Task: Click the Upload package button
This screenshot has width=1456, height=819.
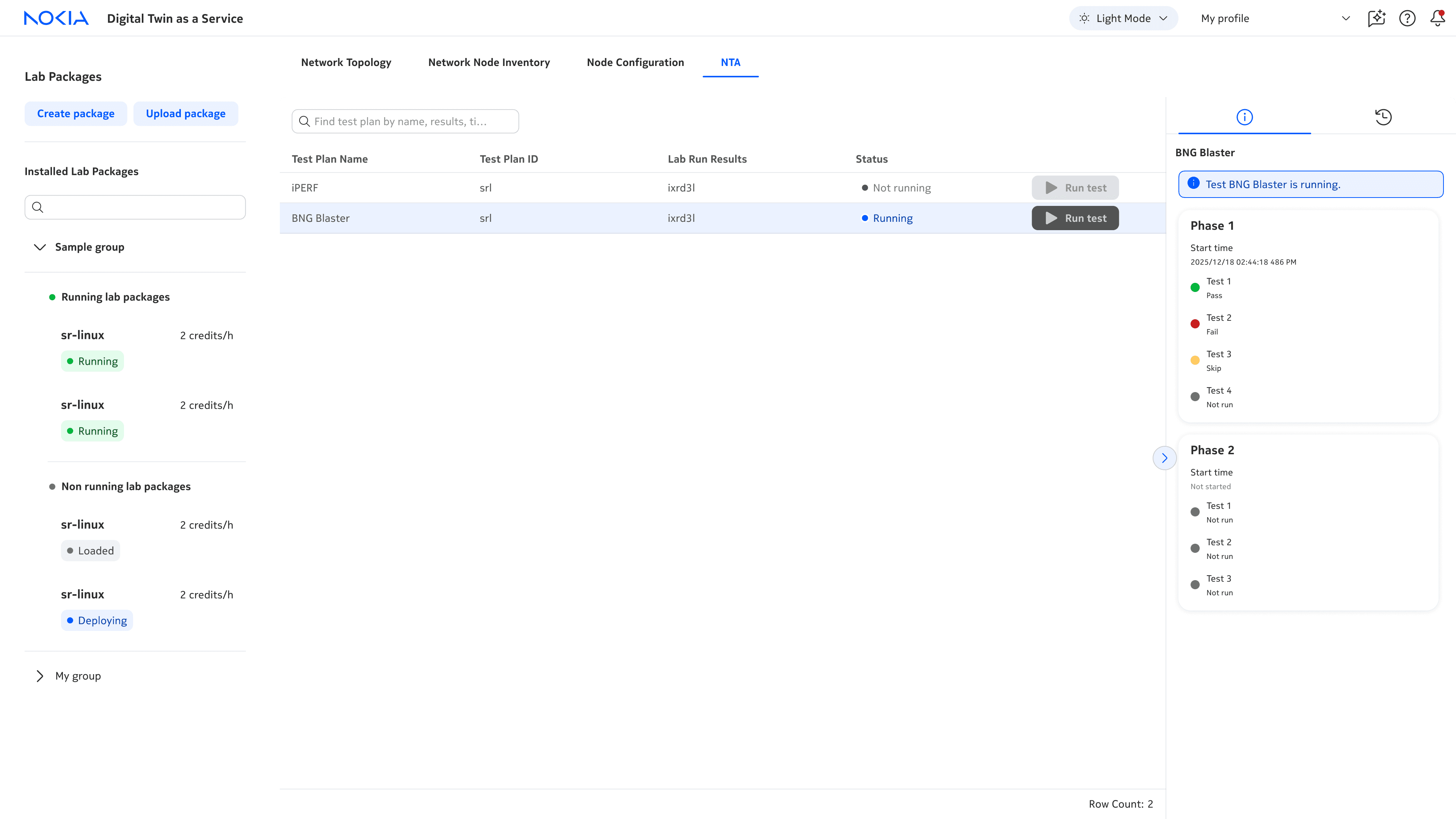Action: coord(185,114)
